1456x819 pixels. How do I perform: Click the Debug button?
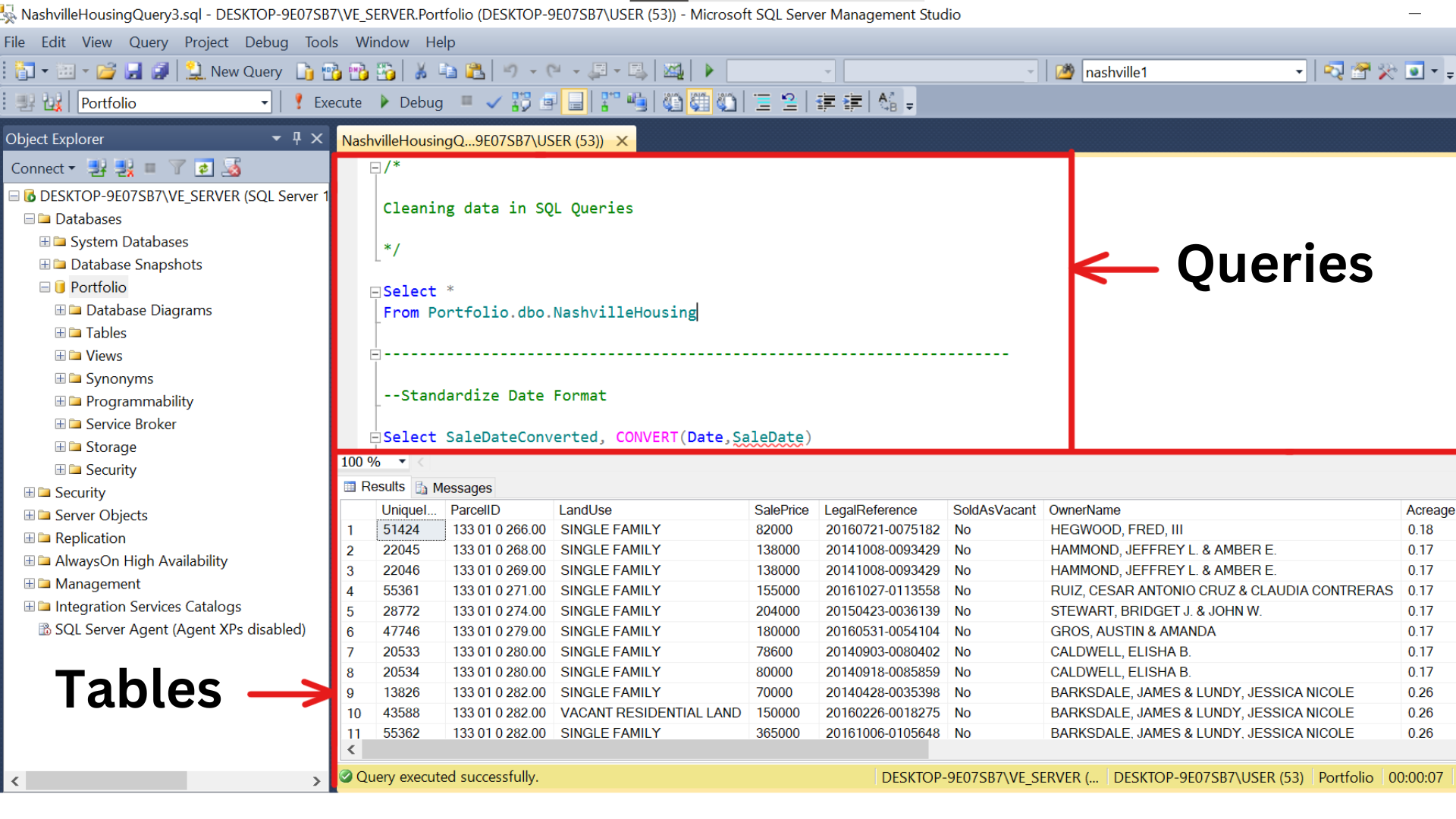(411, 102)
